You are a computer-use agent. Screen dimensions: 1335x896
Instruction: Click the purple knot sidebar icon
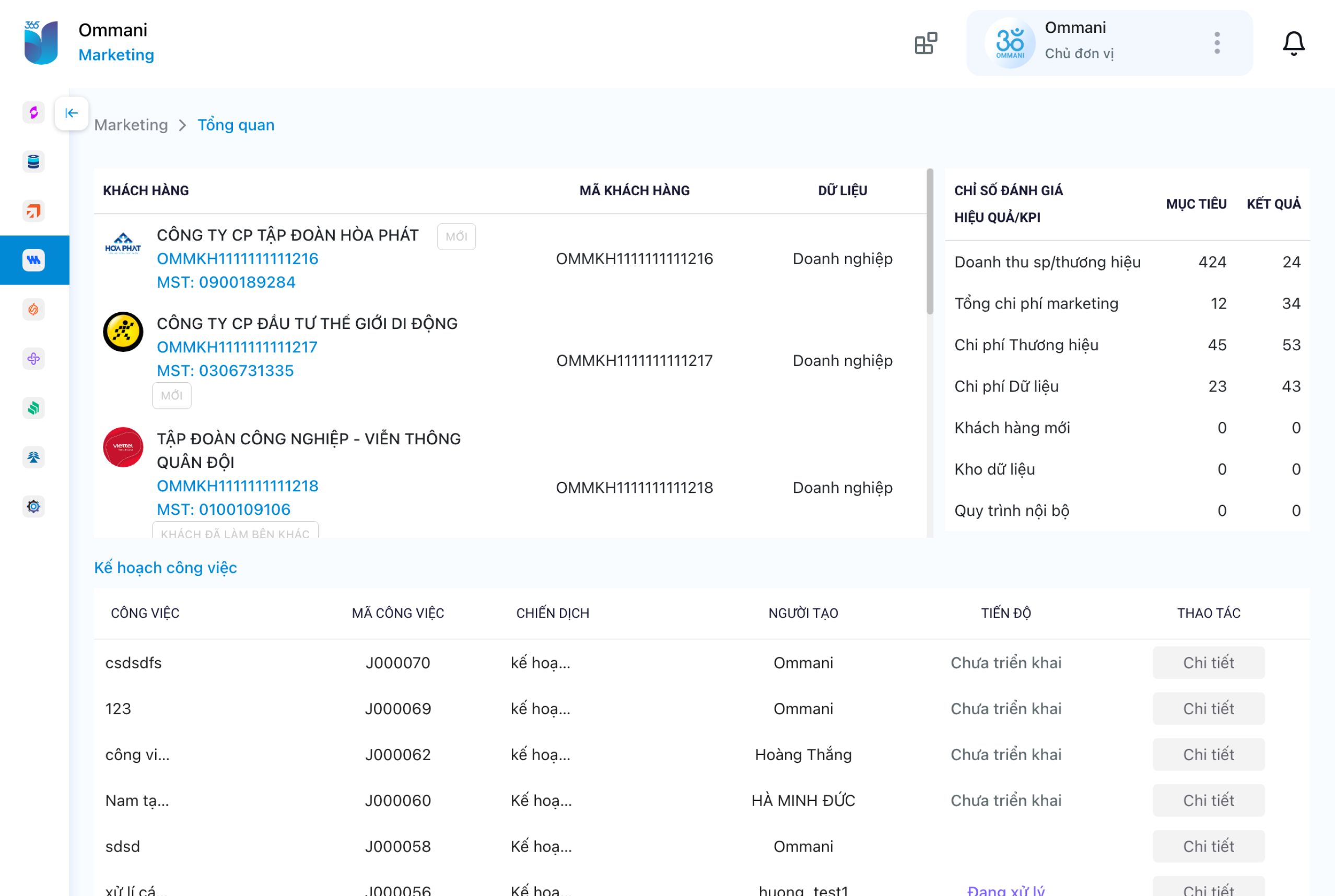tap(34, 359)
